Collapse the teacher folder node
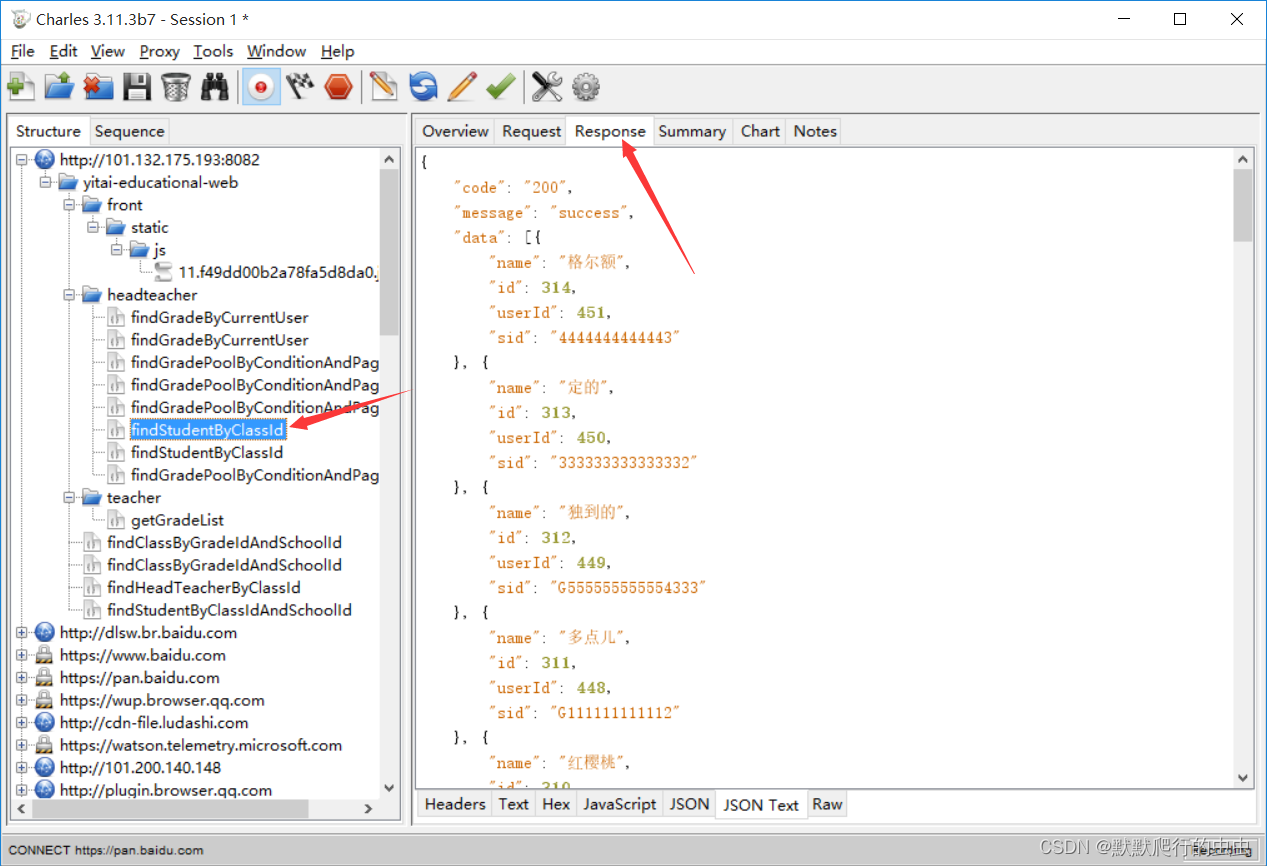 [69, 497]
